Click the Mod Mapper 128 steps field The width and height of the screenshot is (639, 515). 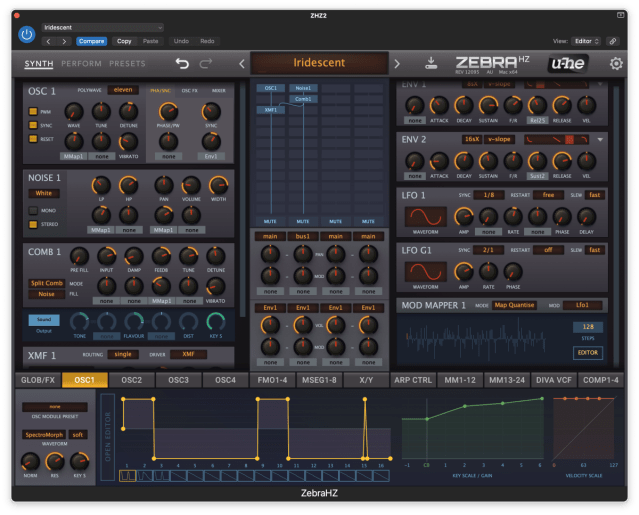pyautogui.click(x=588, y=327)
